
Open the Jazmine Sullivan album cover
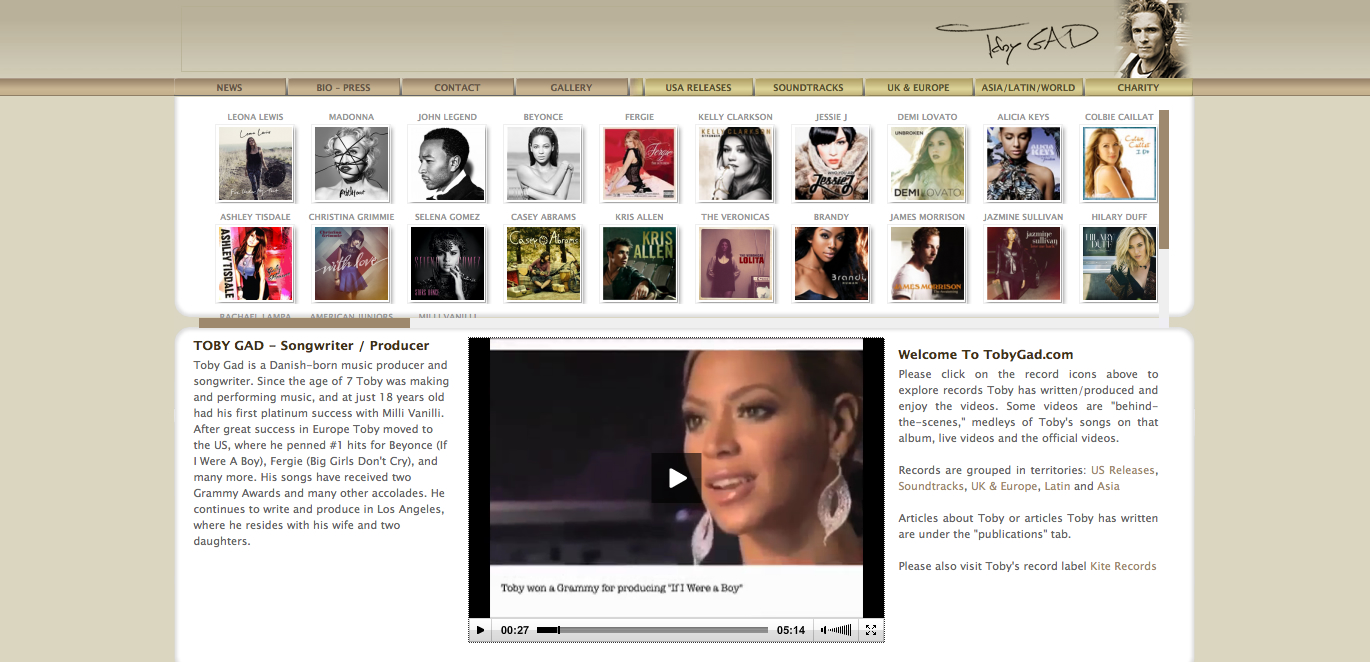point(1024,264)
